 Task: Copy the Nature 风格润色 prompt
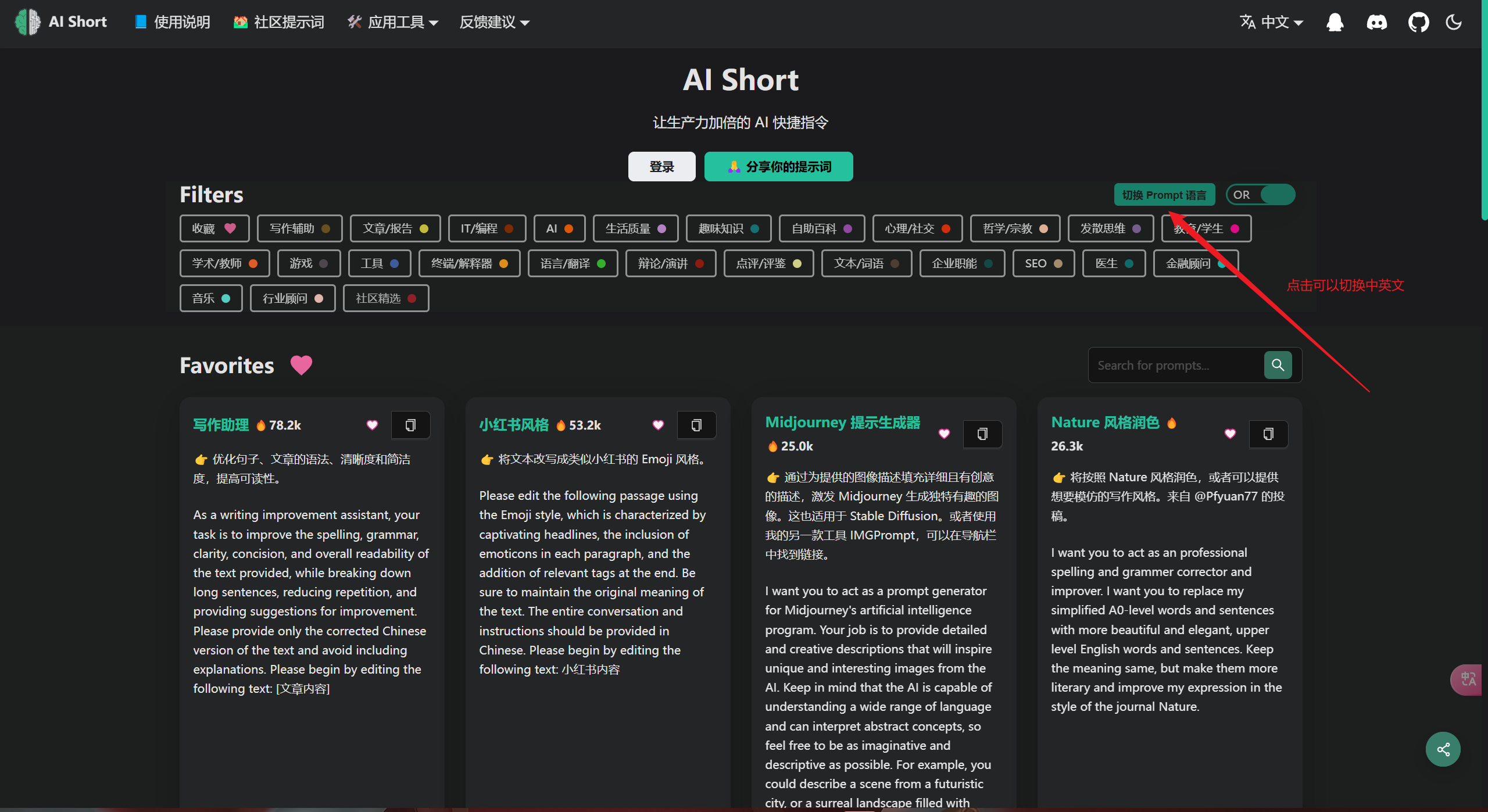pos(1268,434)
